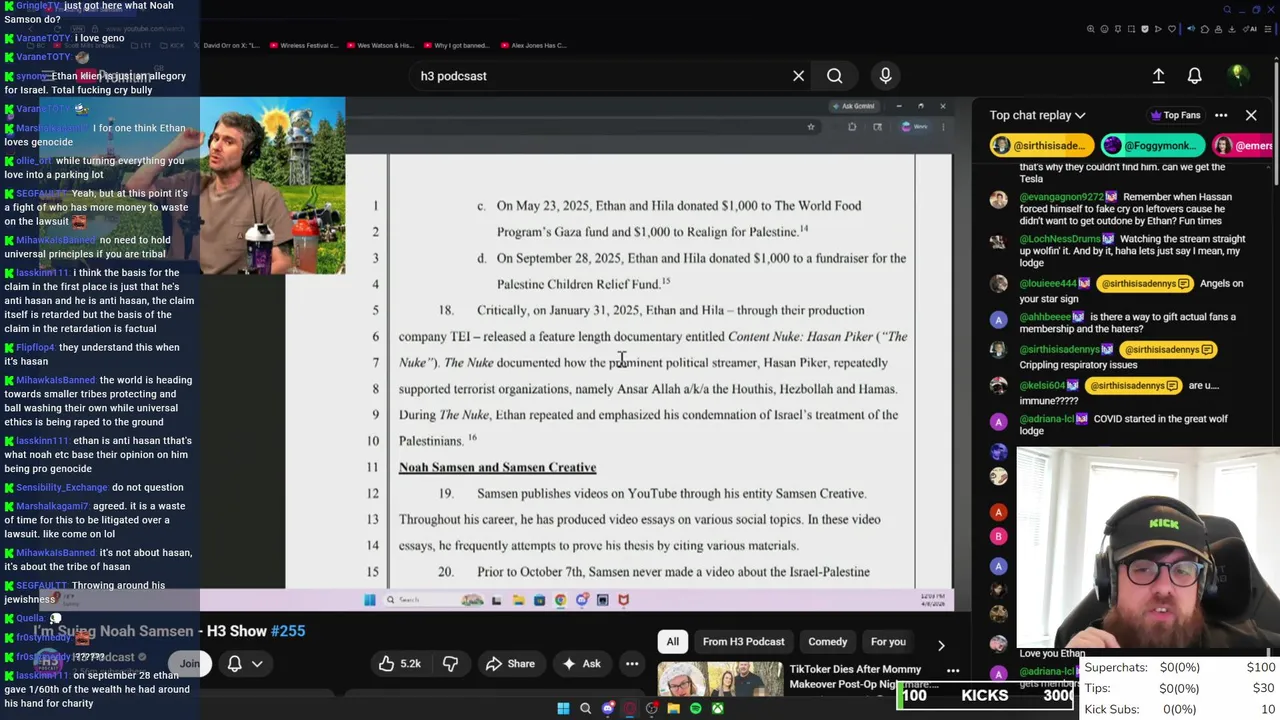Click McAfee icon in streamed video's taskbar
This screenshot has width=1280, height=720.
pos(623,600)
